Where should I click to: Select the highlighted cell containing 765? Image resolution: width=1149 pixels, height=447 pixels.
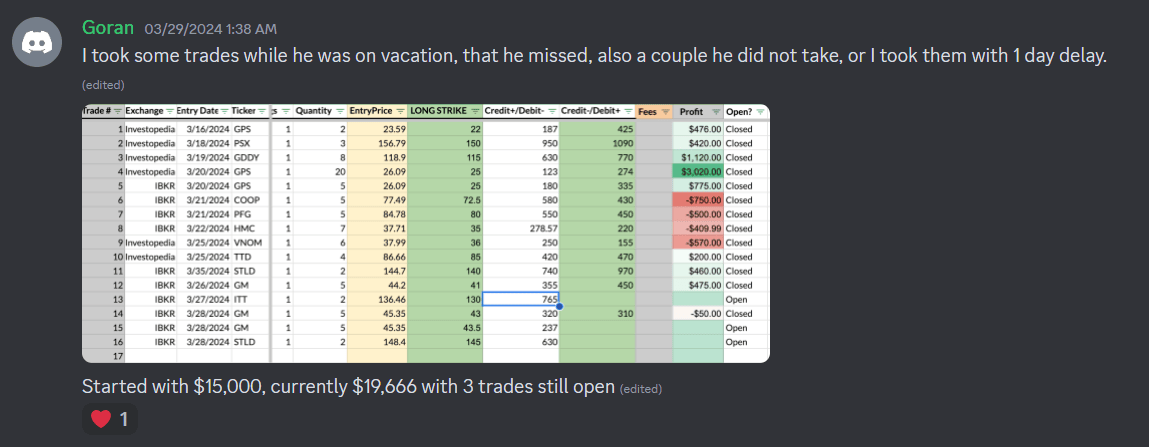point(521,299)
